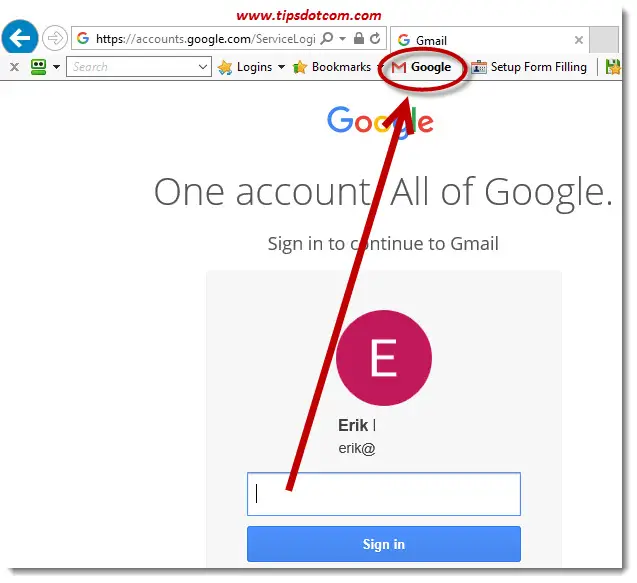Open the Setup Form Filling item

529,67
